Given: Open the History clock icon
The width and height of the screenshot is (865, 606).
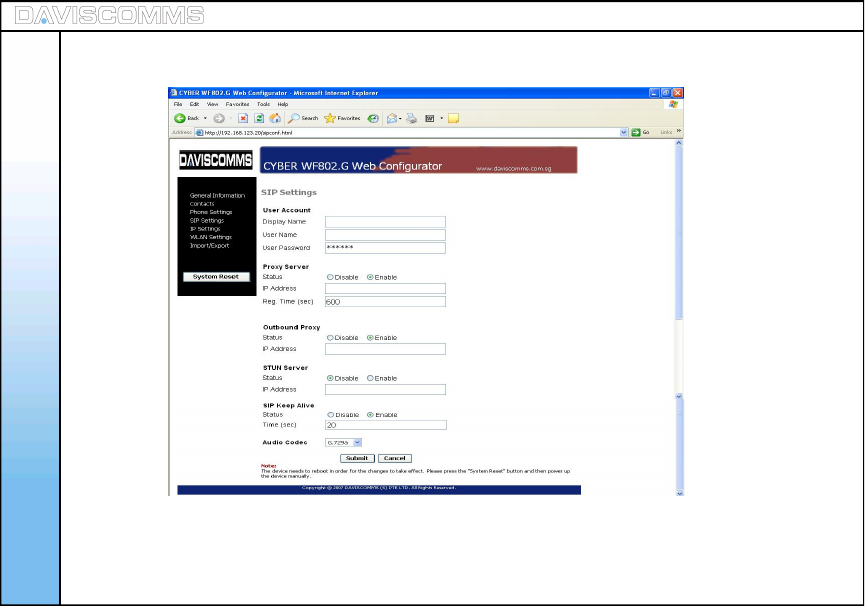Looking at the screenshot, I should point(373,118).
